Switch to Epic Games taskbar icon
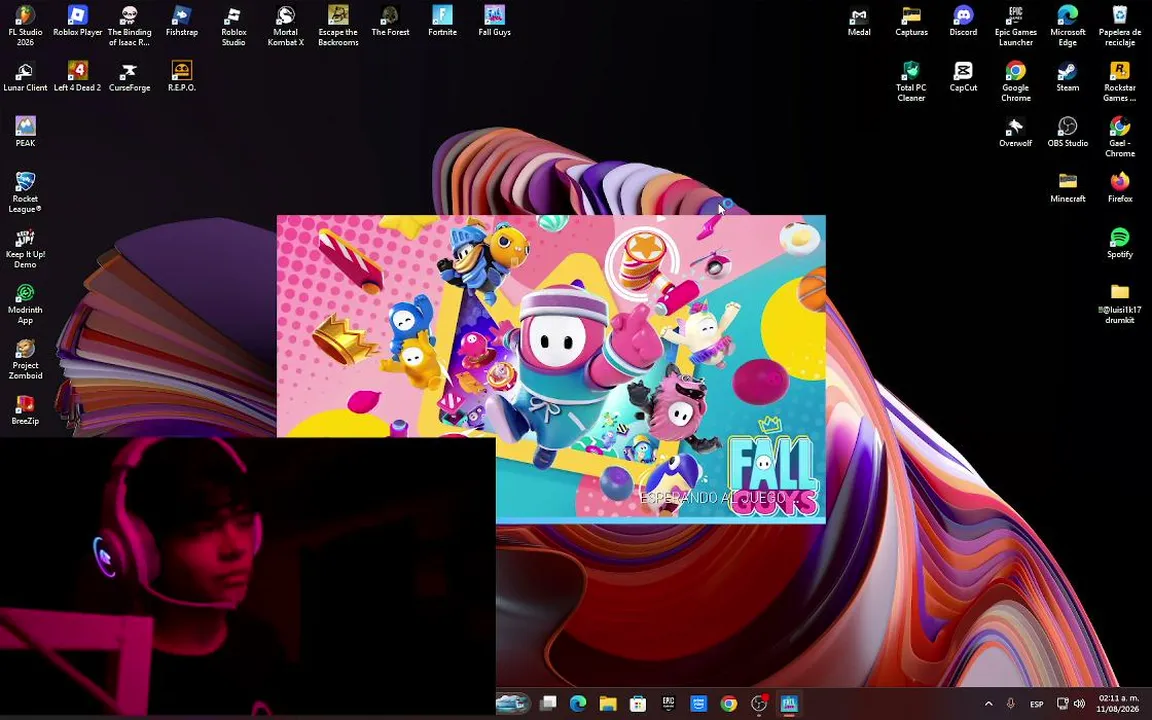1152x720 pixels. pyautogui.click(x=669, y=704)
